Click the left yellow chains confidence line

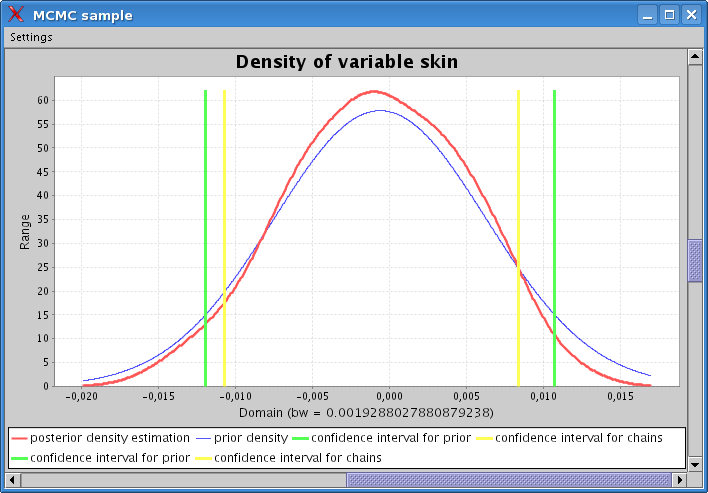tap(224, 238)
